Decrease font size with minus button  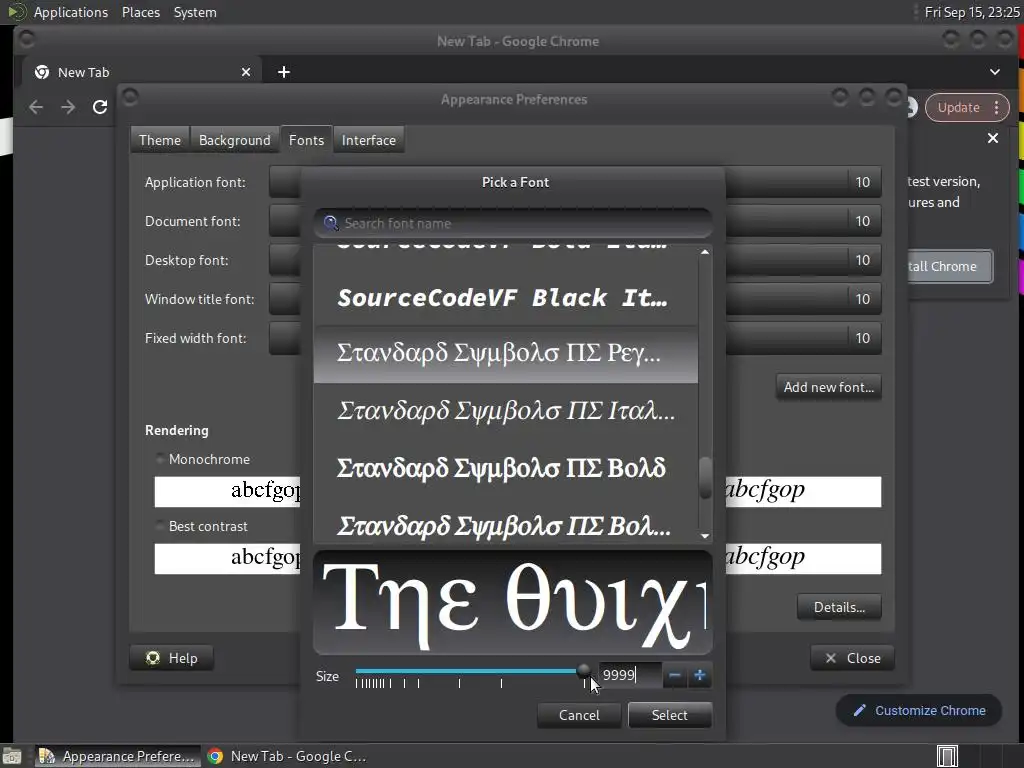[x=675, y=675]
